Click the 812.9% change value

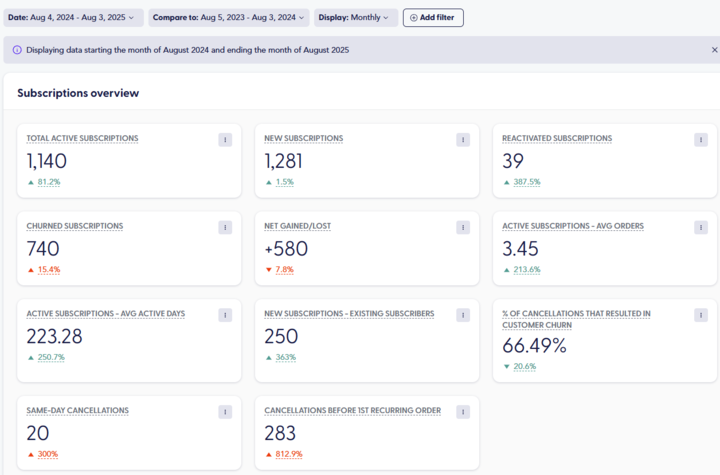[x=289, y=454]
